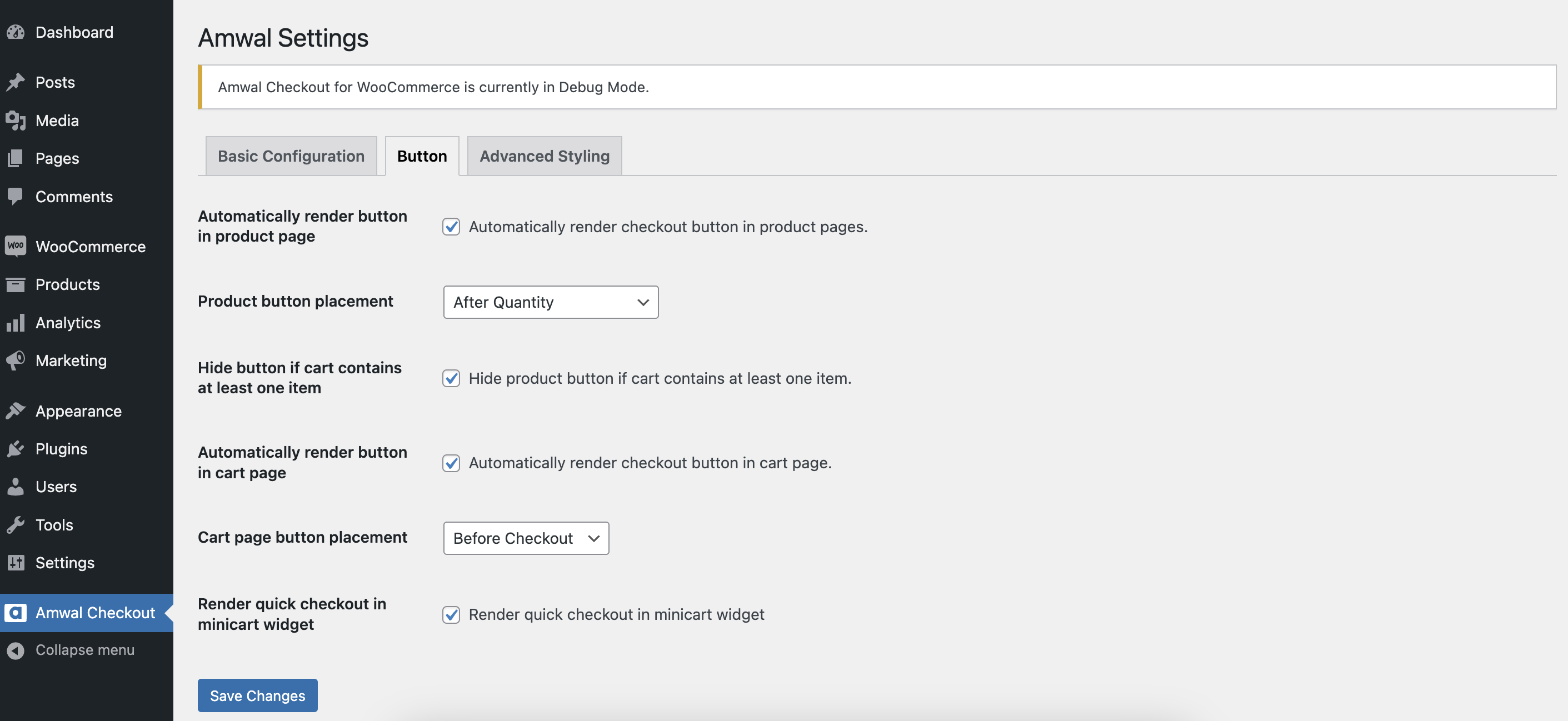The image size is (1568, 721).
Task: Click the Collapse menu arrow icon
Action: coord(16,650)
